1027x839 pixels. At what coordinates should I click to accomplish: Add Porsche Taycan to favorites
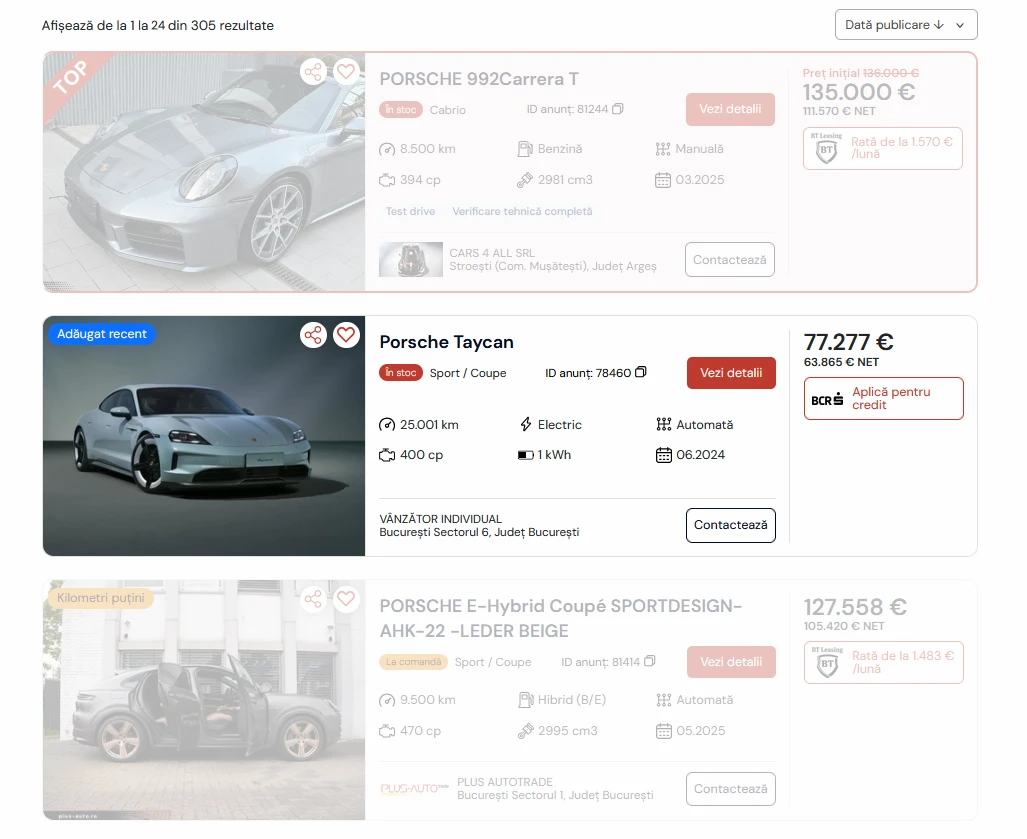pyautogui.click(x=346, y=335)
